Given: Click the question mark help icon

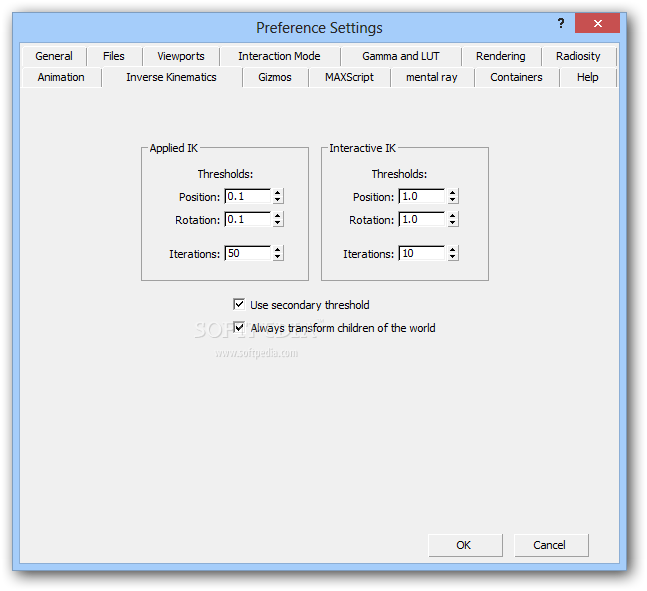Looking at the screenshot, I should 561,23.
